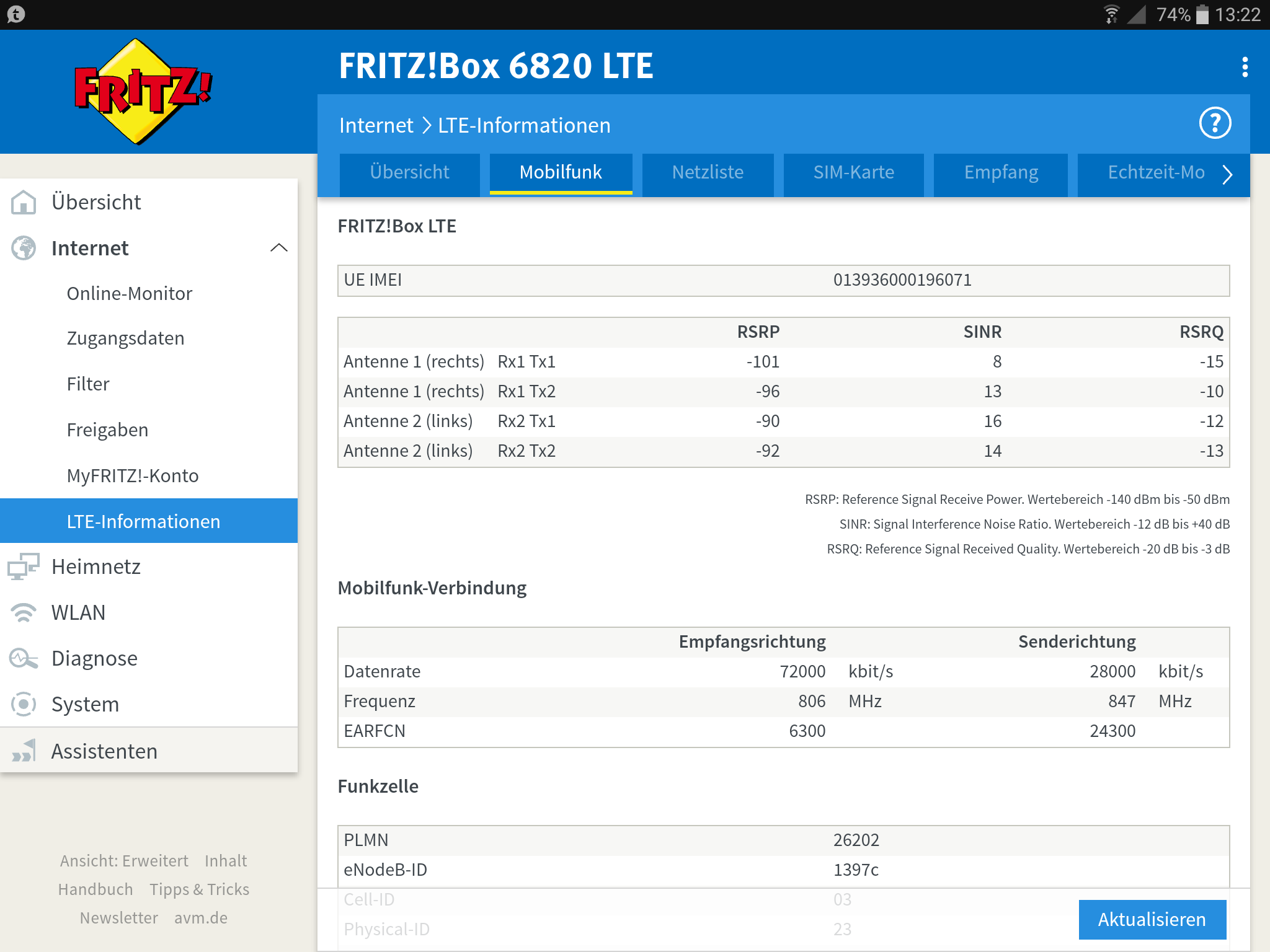
Task: Tap the Wi-Fi status bar icon
Action: tap(1112, 14)
